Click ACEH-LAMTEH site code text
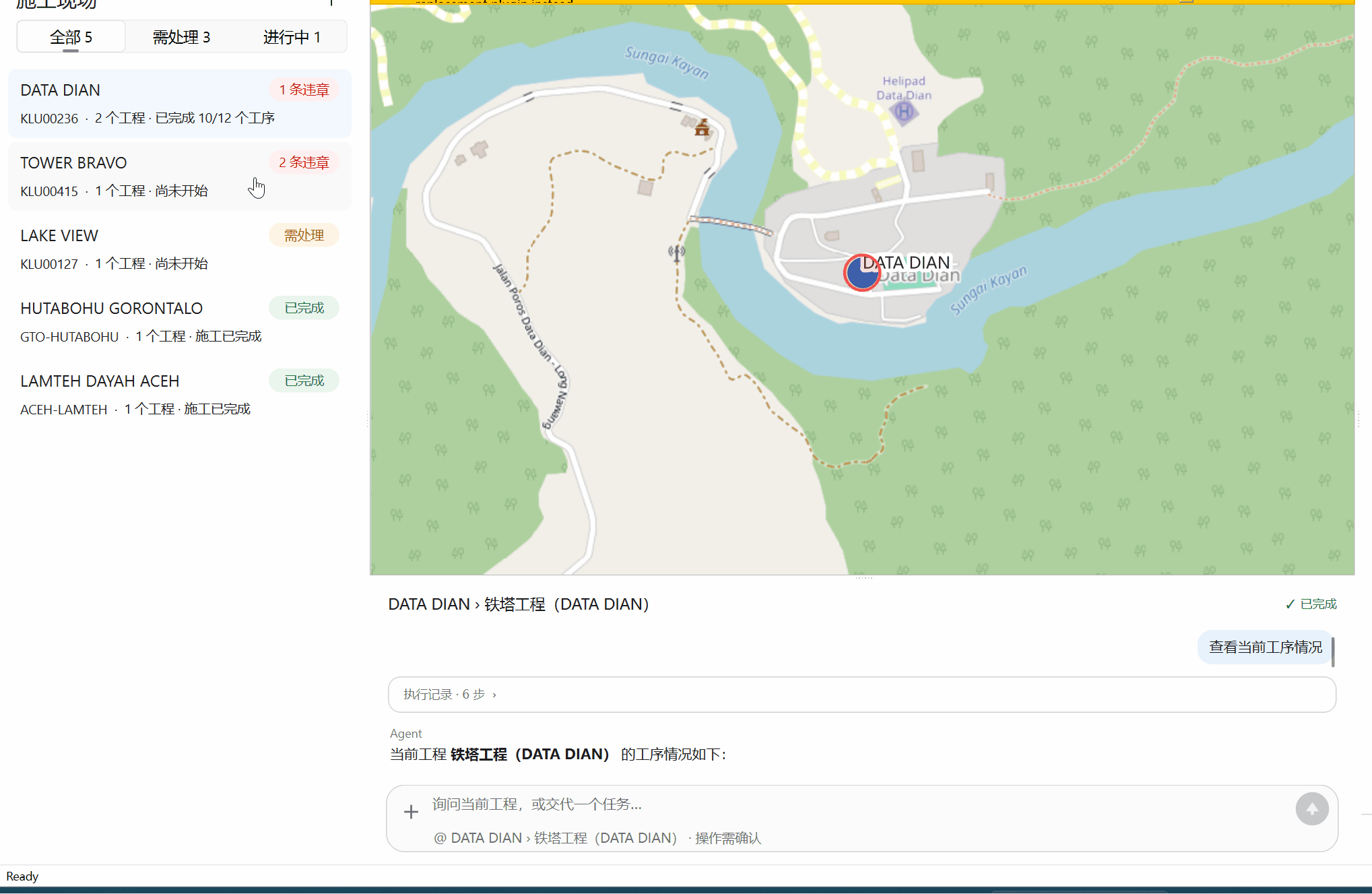The image size is (1372, 894). click(64, 410)
